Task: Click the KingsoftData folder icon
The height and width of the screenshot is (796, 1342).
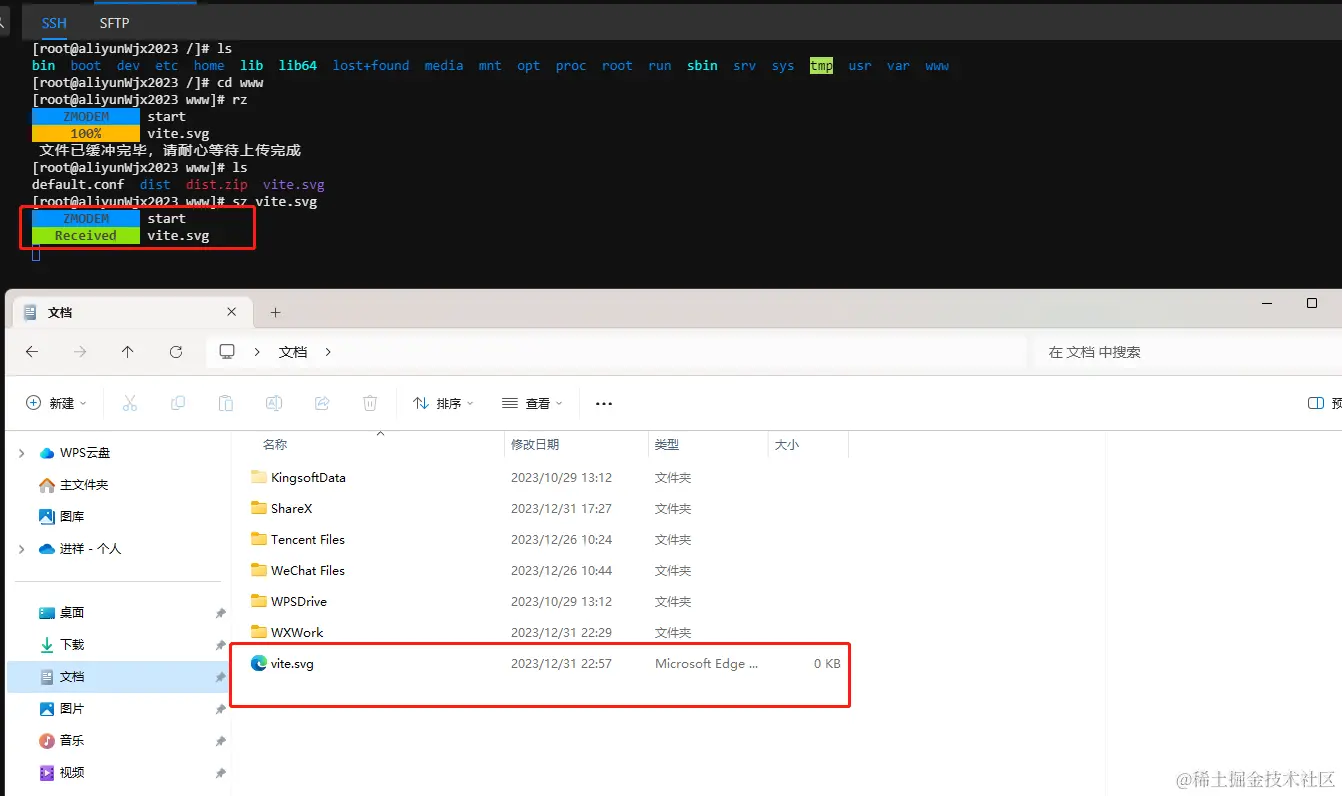Action: [x=259, y=477]
